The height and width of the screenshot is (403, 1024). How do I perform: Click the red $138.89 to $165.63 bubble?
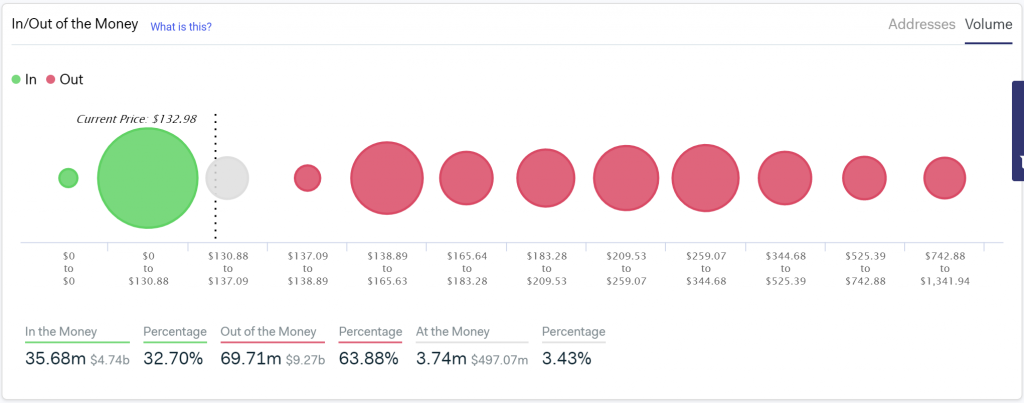pyautogui.click(x=386, y=178)
